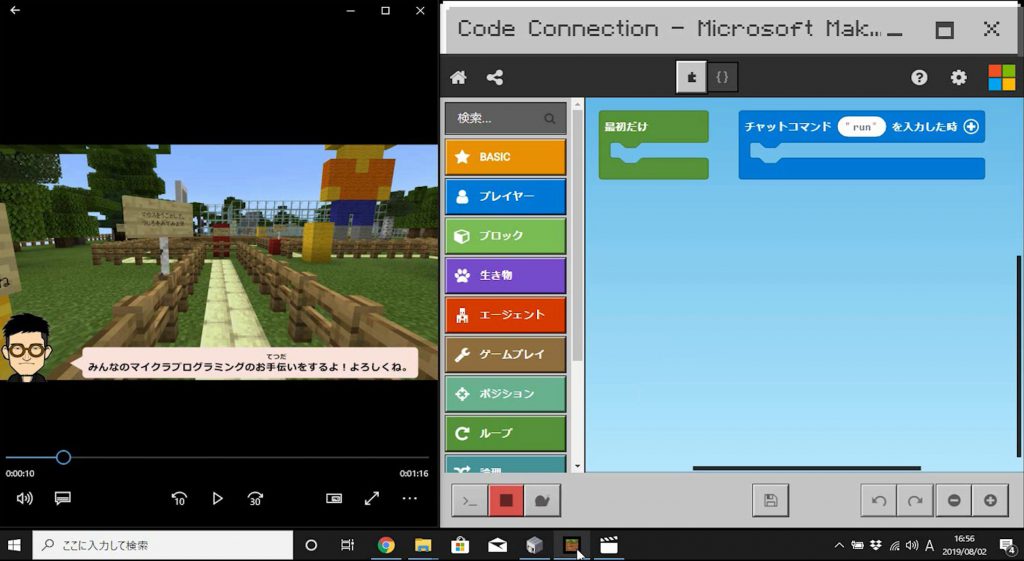1024x561 pixels.
Task: Open the video player more options menu
Action: coord(410,498)
